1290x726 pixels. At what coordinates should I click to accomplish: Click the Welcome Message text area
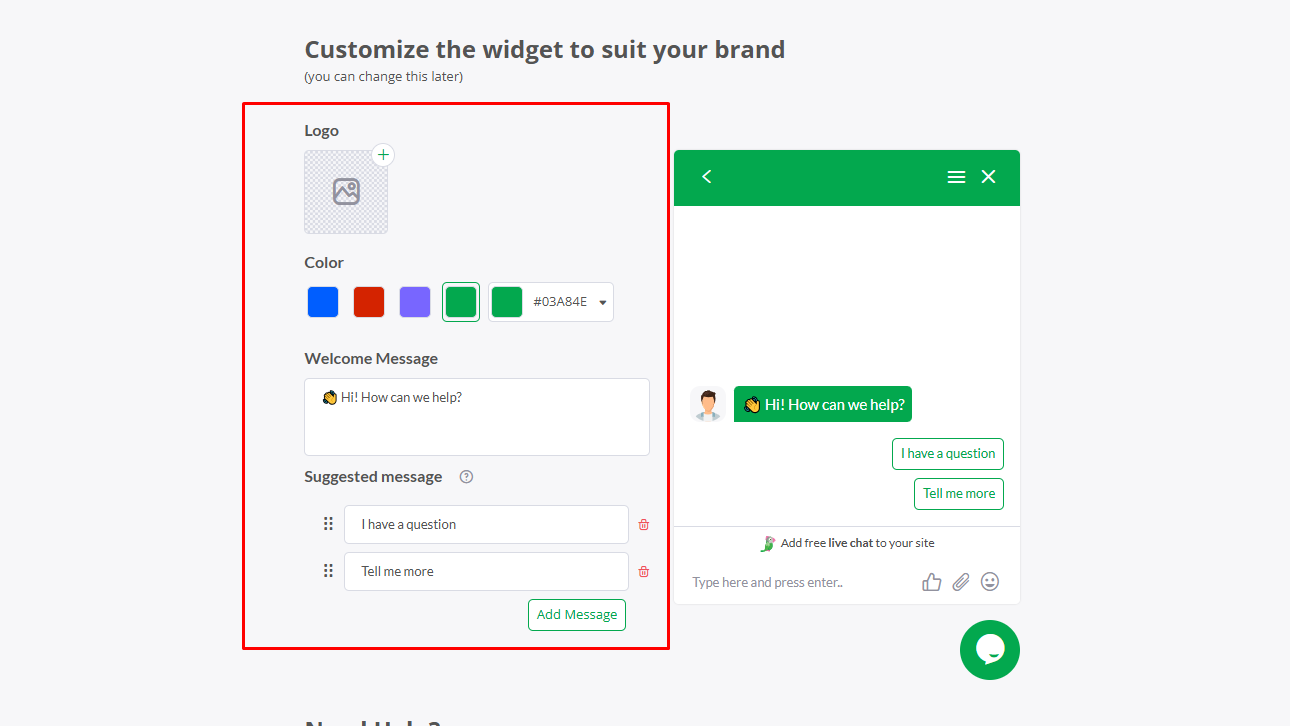477,417
